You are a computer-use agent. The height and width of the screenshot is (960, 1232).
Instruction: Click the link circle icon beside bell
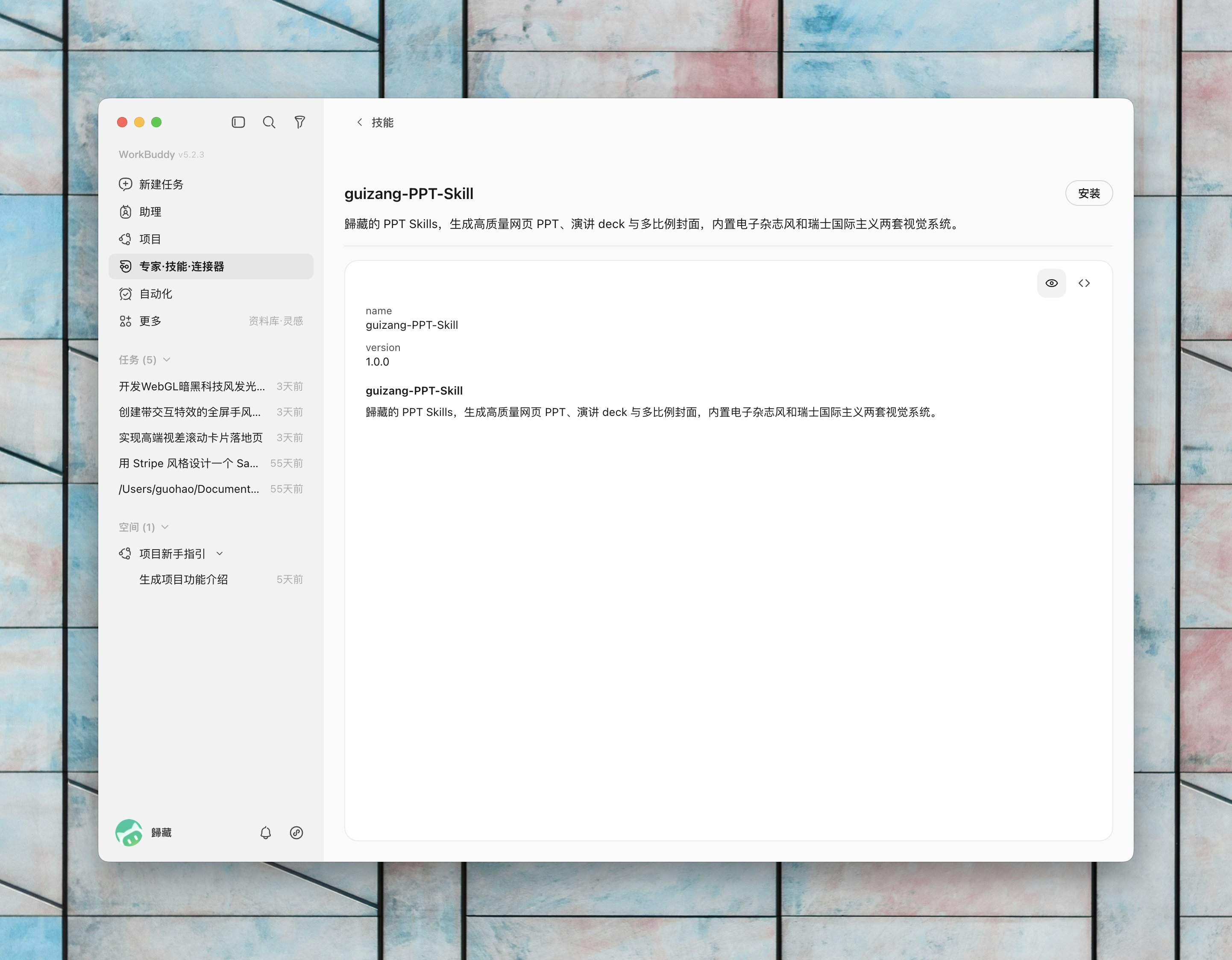(296, 832)
